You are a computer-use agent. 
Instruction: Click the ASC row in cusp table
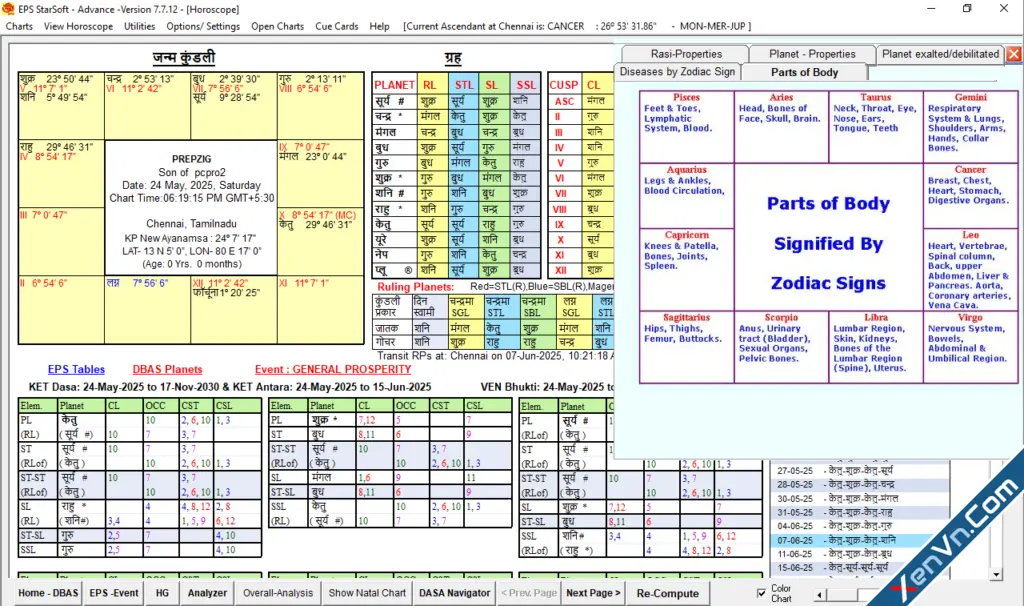coord(581,101)
